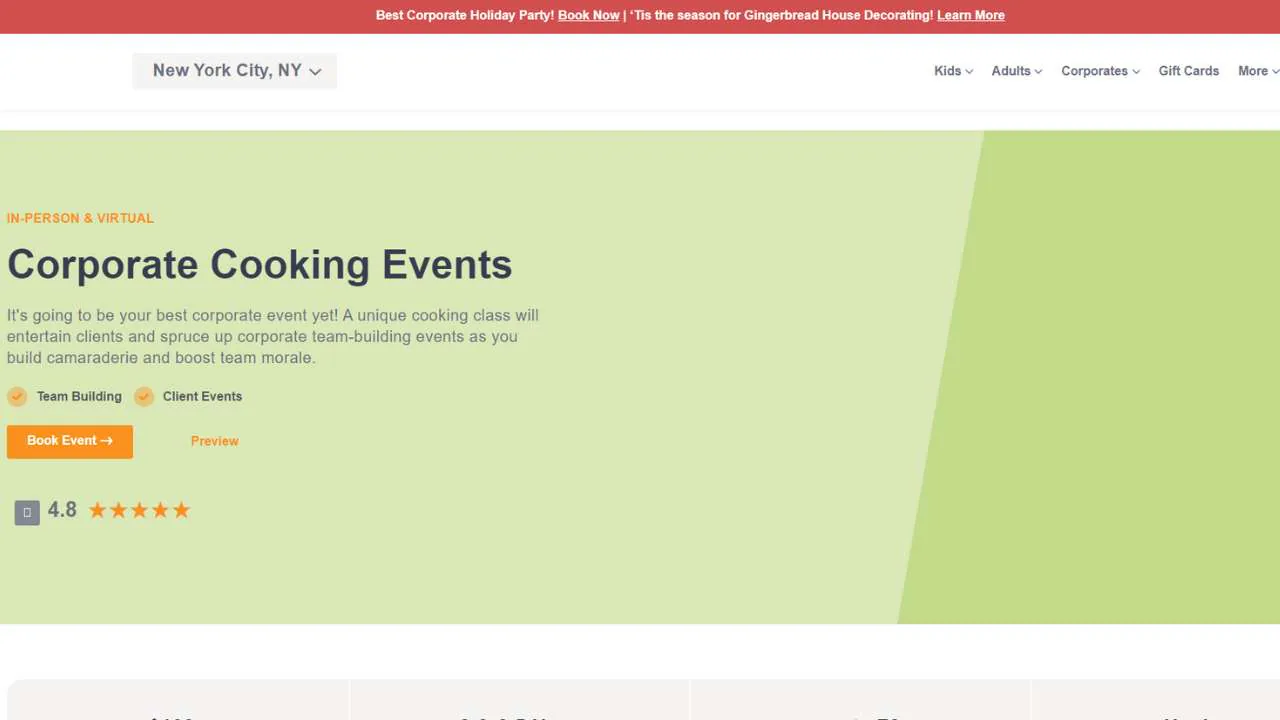Follow the Book Now link in the banner
This screenshot has height=720, width=1280.
click(589, 15)
